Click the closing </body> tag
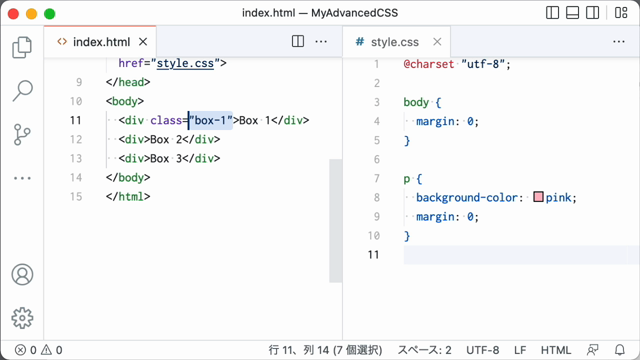This screenshot has width=640, height=360. point(128,178)
